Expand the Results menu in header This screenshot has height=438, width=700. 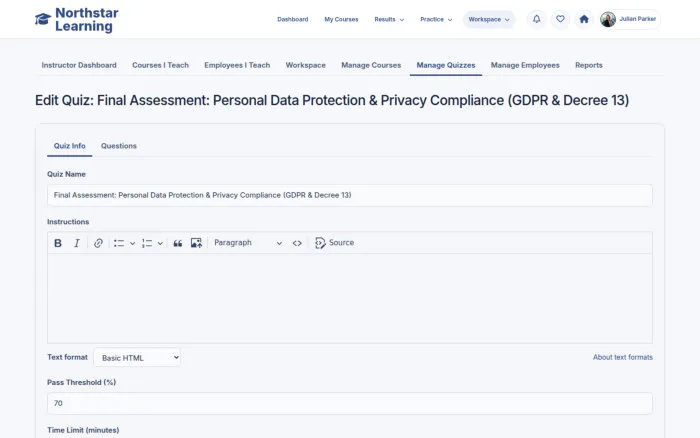click(389, 19)
